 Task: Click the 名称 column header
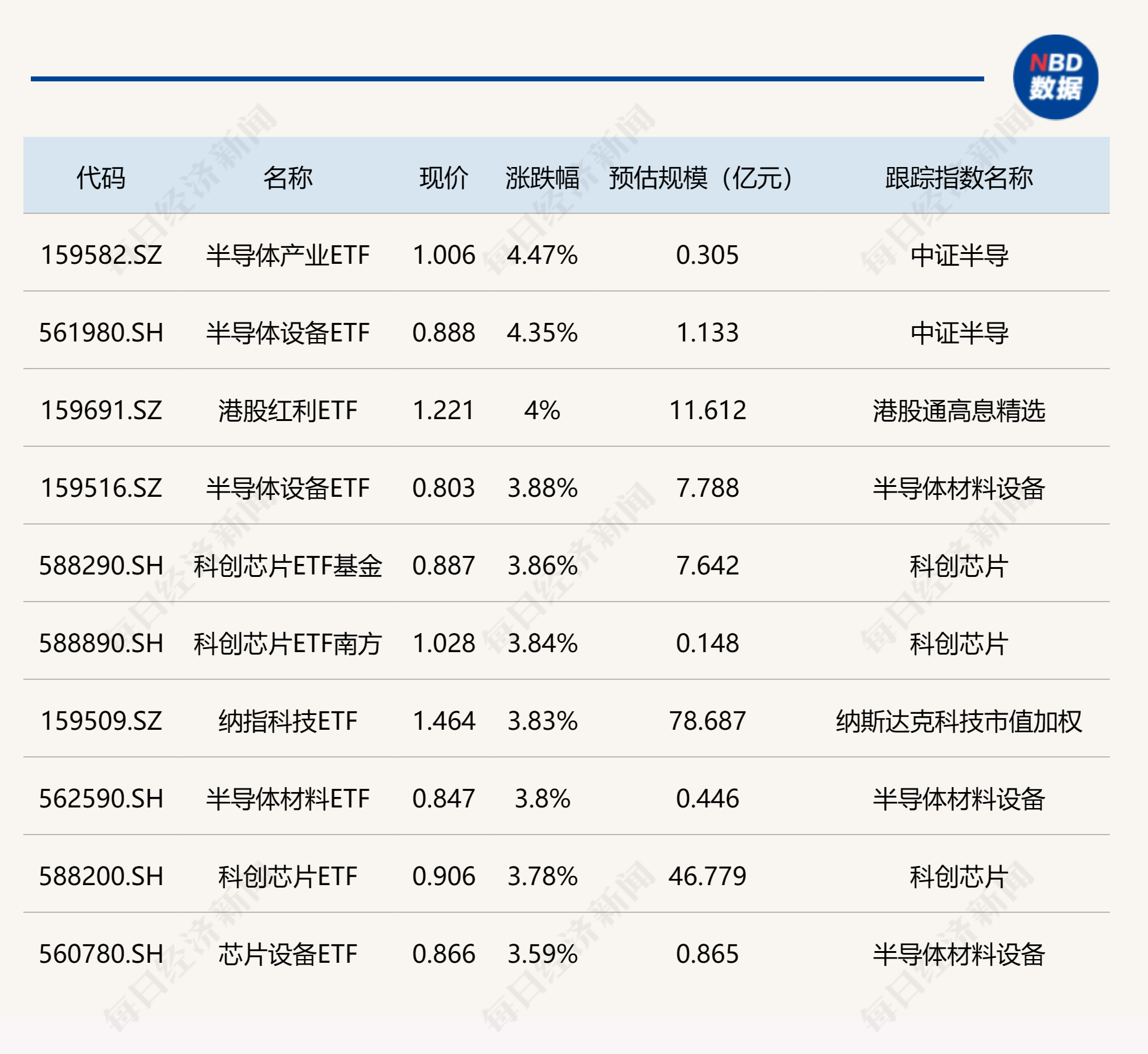pyautogui.click(x=288, y=178)
